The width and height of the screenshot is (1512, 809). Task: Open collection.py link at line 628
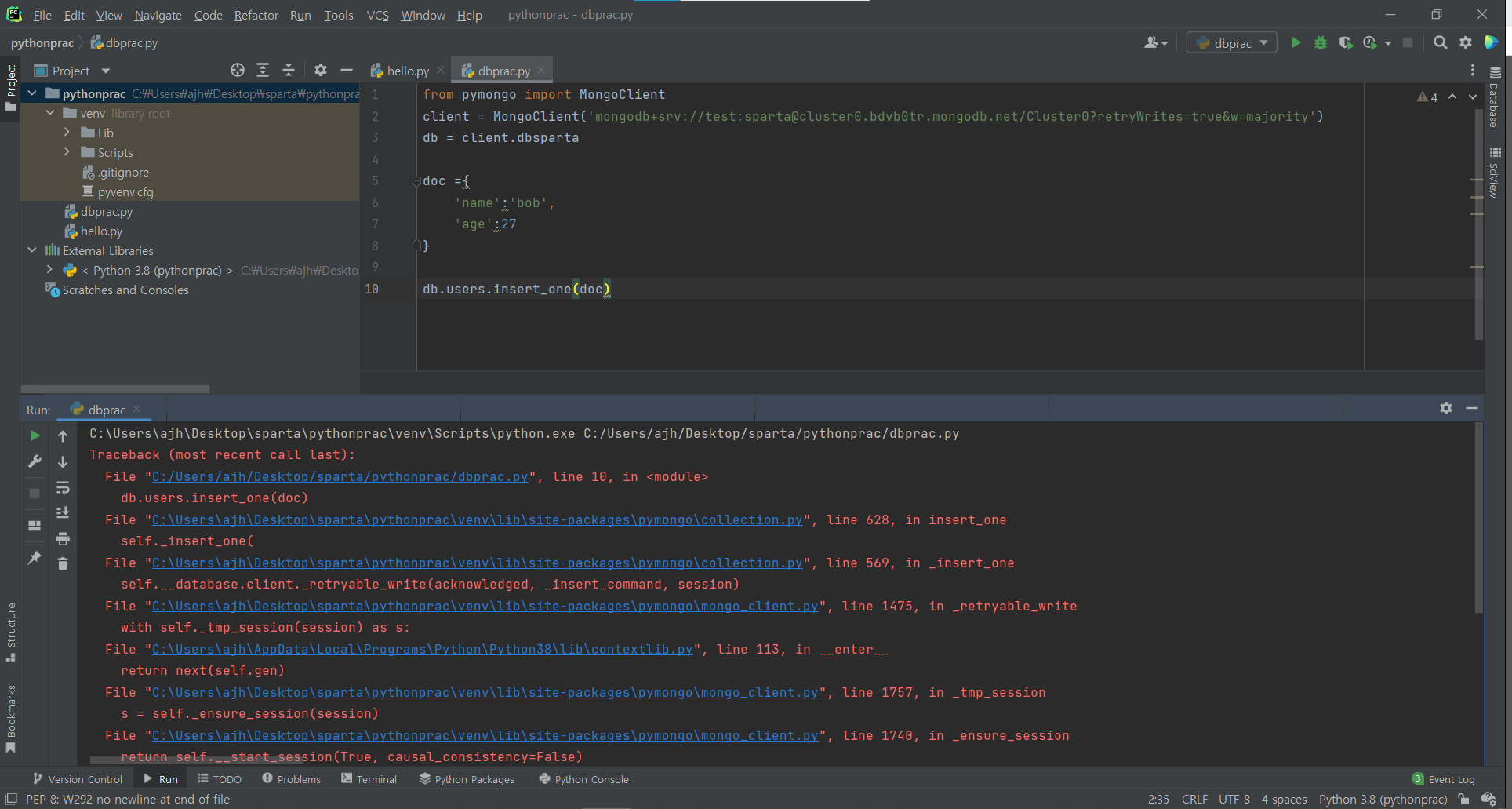pyautogui.click(x=477, y=519)
